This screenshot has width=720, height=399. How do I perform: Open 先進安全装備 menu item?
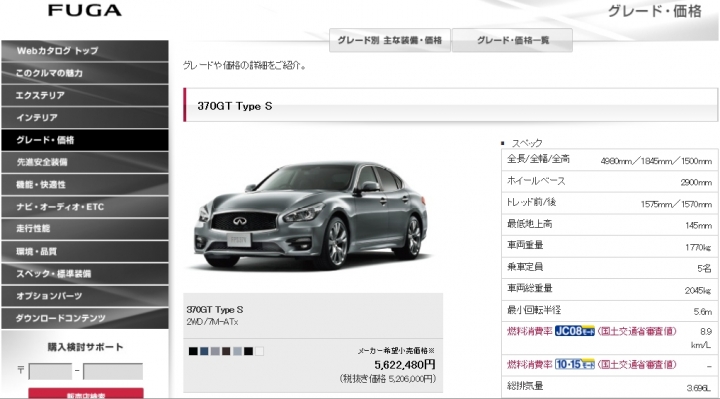point(85,162)
